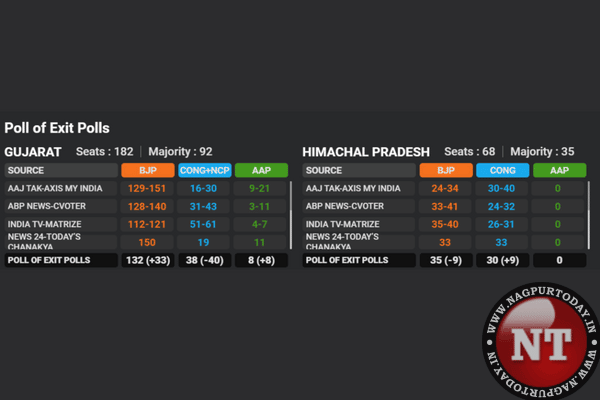600x400 pixels.
Task: Click the Himachal table vertical scrollbar
Action: [x=589, y=215]
